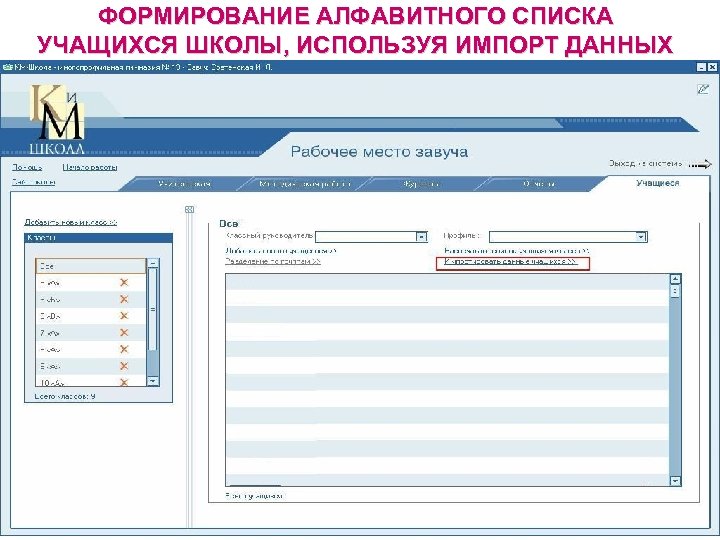Delete class 7 «А» with its red X
Screen dimensions: 720x540
[x=124, y=332]
